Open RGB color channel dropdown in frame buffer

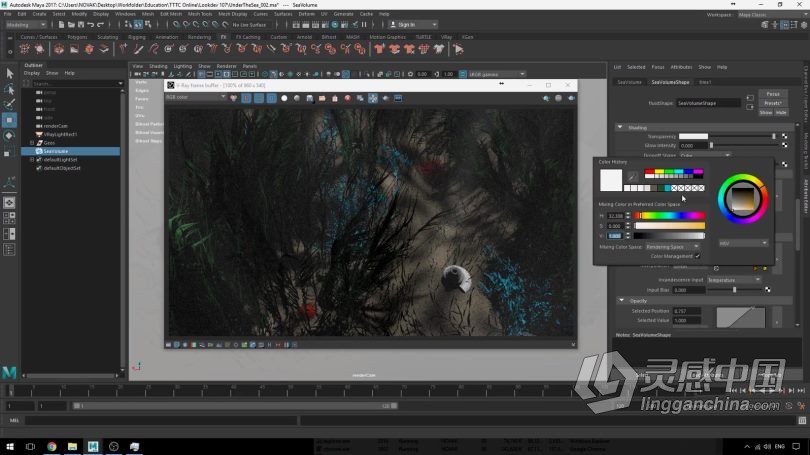click(x=196, y=97)
